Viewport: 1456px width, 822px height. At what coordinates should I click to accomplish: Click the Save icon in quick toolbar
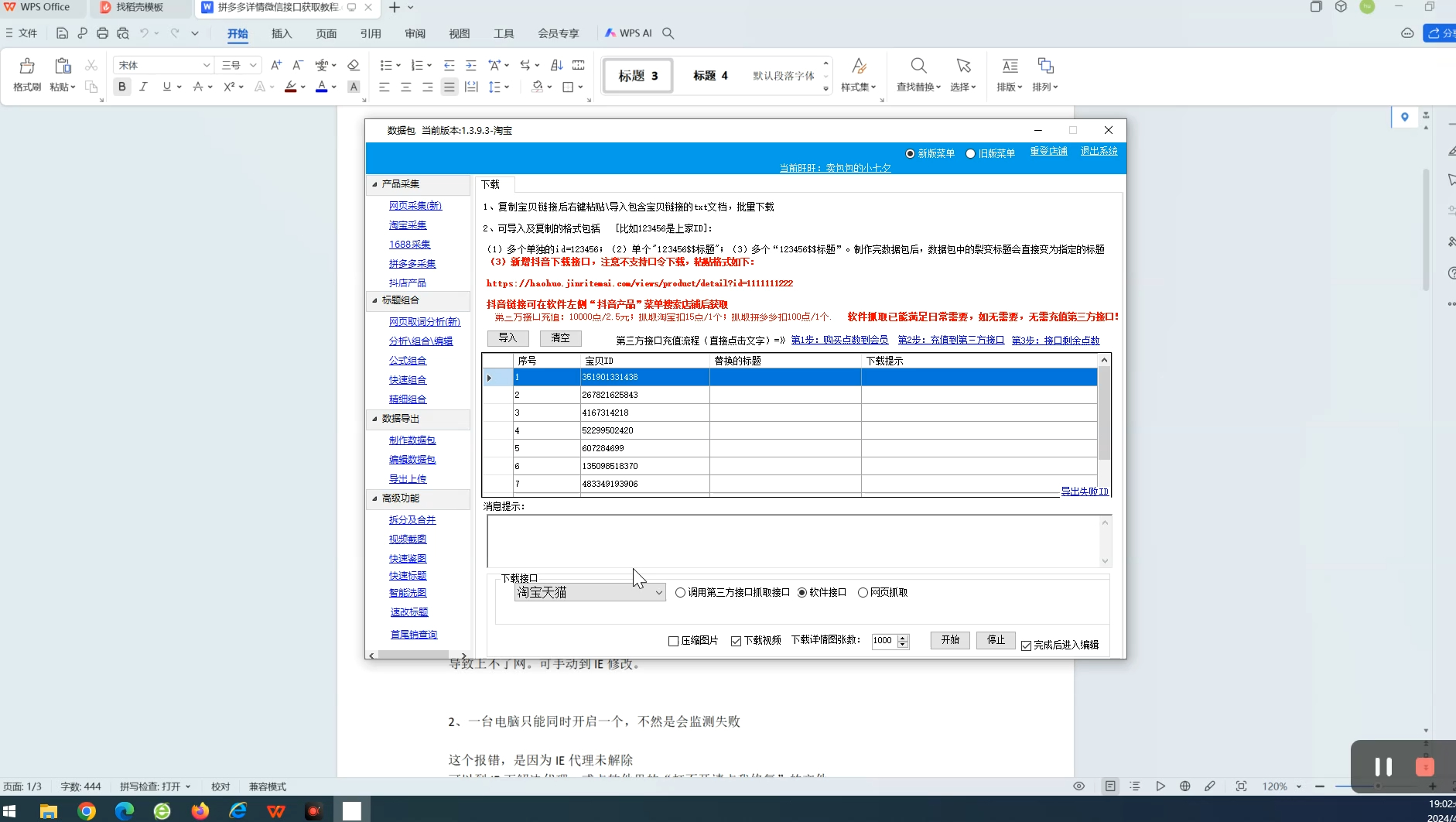point(62,33)
